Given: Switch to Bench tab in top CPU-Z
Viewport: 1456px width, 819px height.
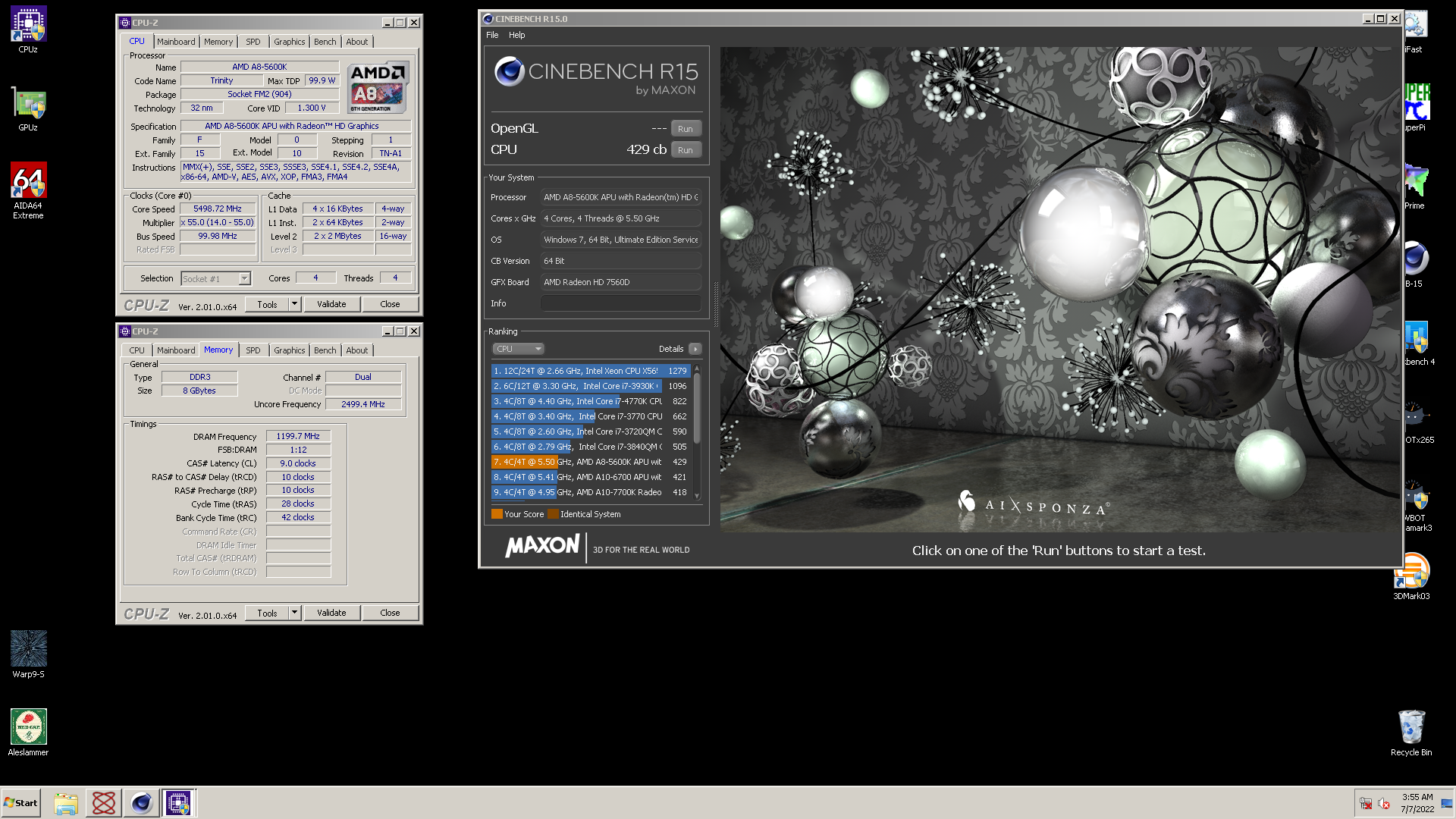Looking at the screenshot, I should click(x=325, y=42).
